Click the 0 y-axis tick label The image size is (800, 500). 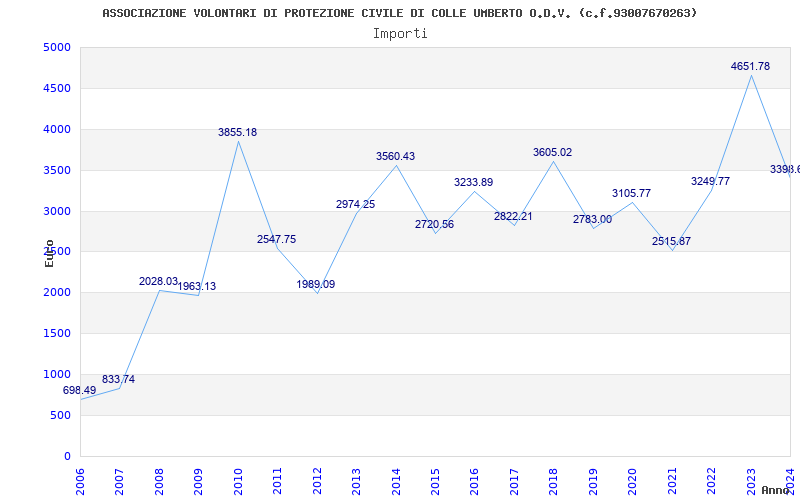click(68, 456)
